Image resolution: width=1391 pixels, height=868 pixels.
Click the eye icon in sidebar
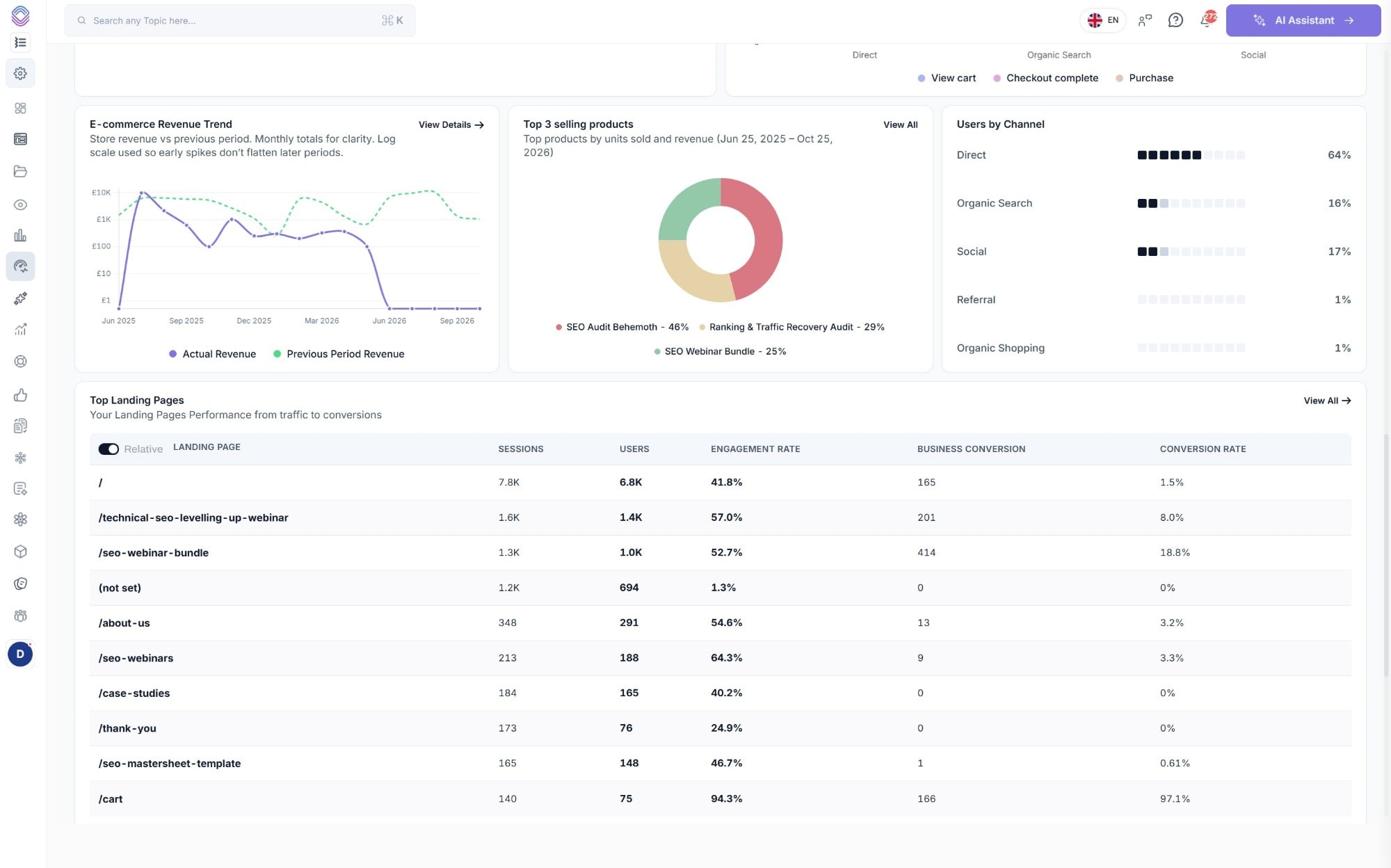point(20,204)
